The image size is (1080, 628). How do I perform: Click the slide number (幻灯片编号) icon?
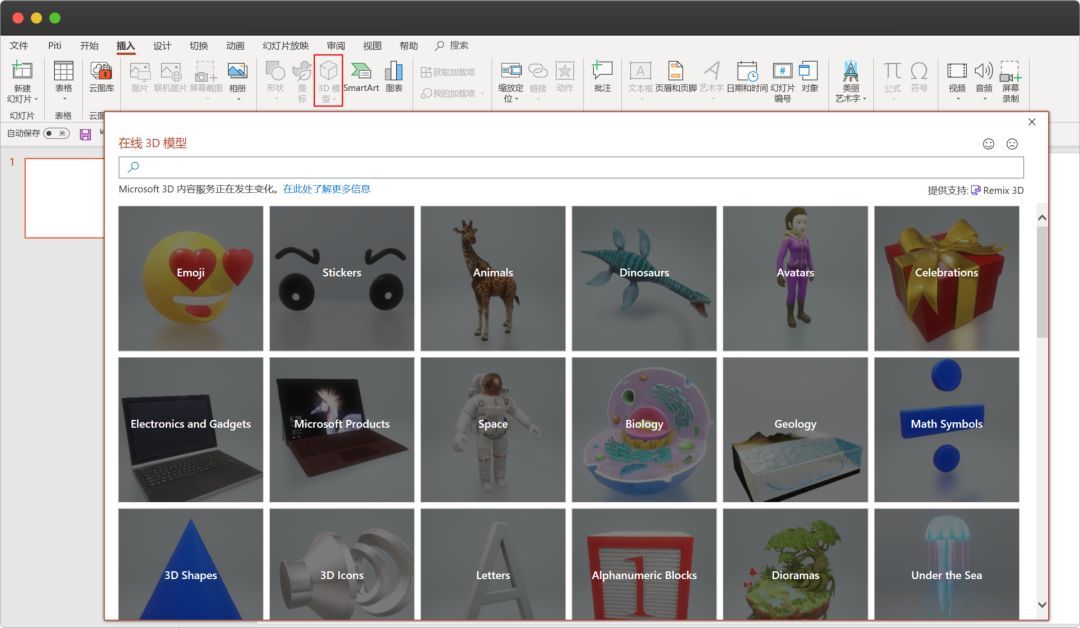point(782,72)
